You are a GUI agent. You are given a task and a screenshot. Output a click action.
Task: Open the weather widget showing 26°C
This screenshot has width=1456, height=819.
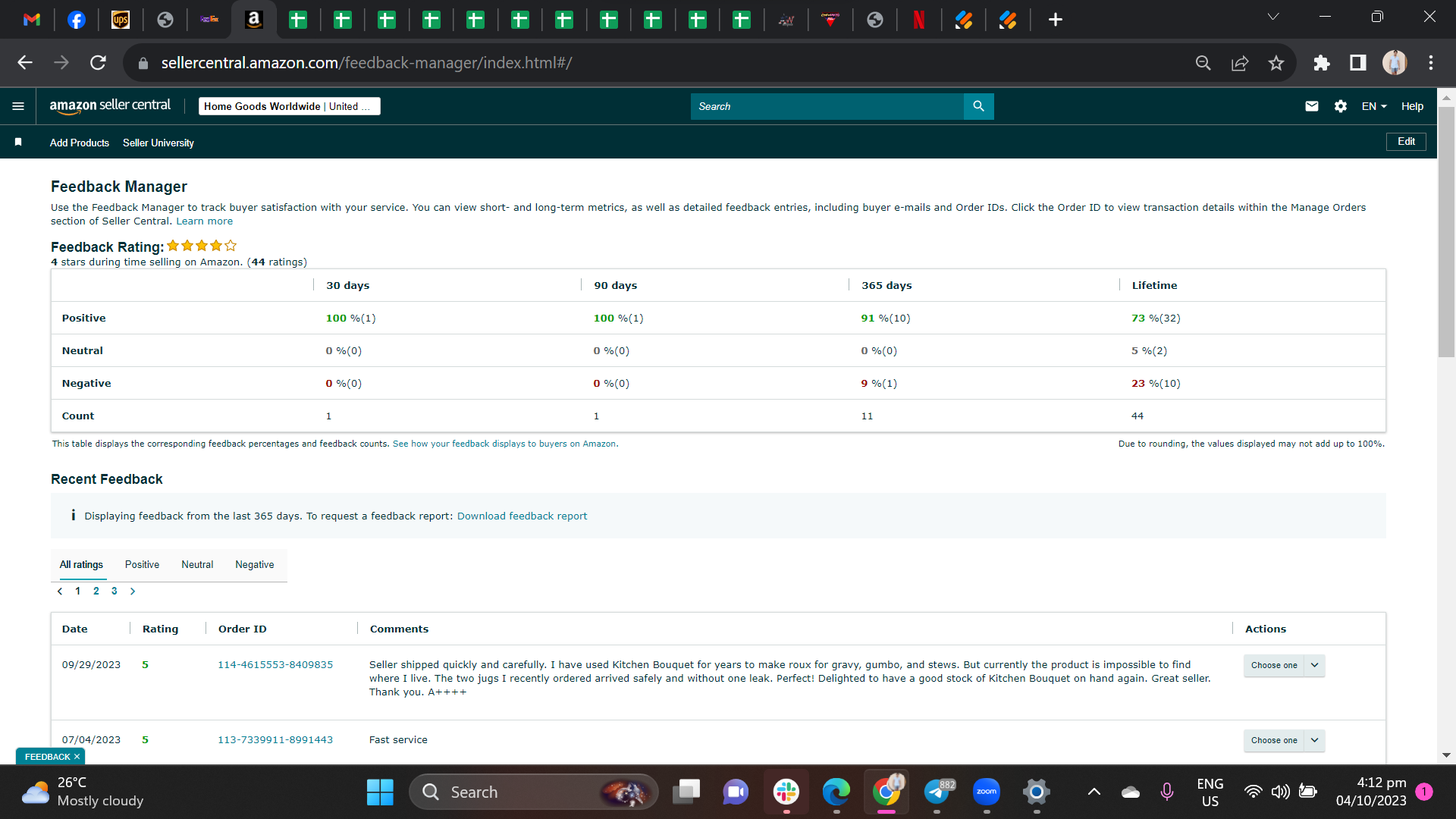[82, 792]
